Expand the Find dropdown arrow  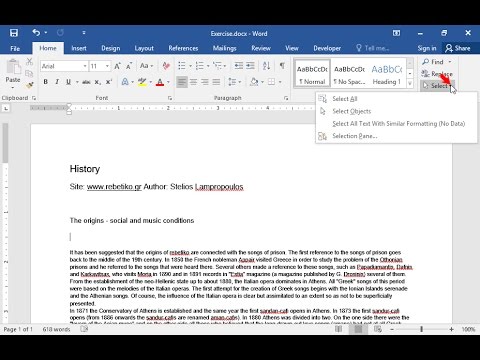450,62
